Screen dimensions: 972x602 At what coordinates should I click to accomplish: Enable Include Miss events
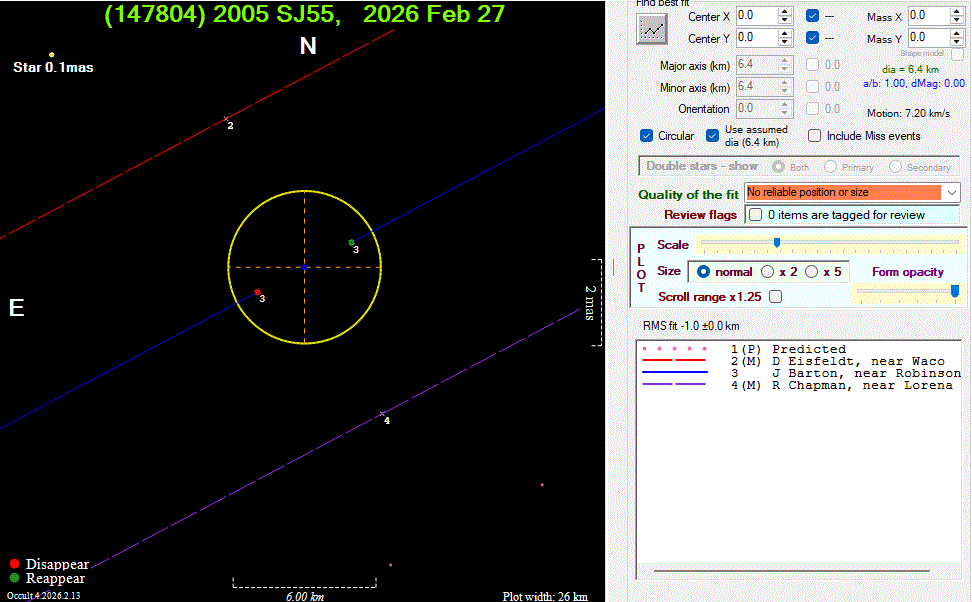point(815,136)
